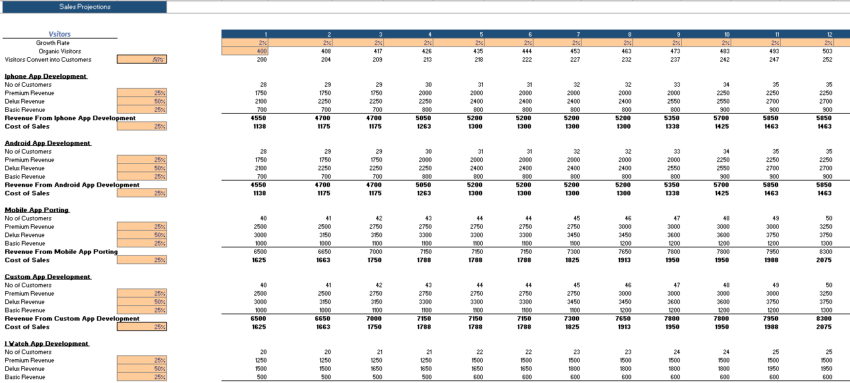
Task: Edit Android Delux Revenue 50% input
Action: [141, 168]
